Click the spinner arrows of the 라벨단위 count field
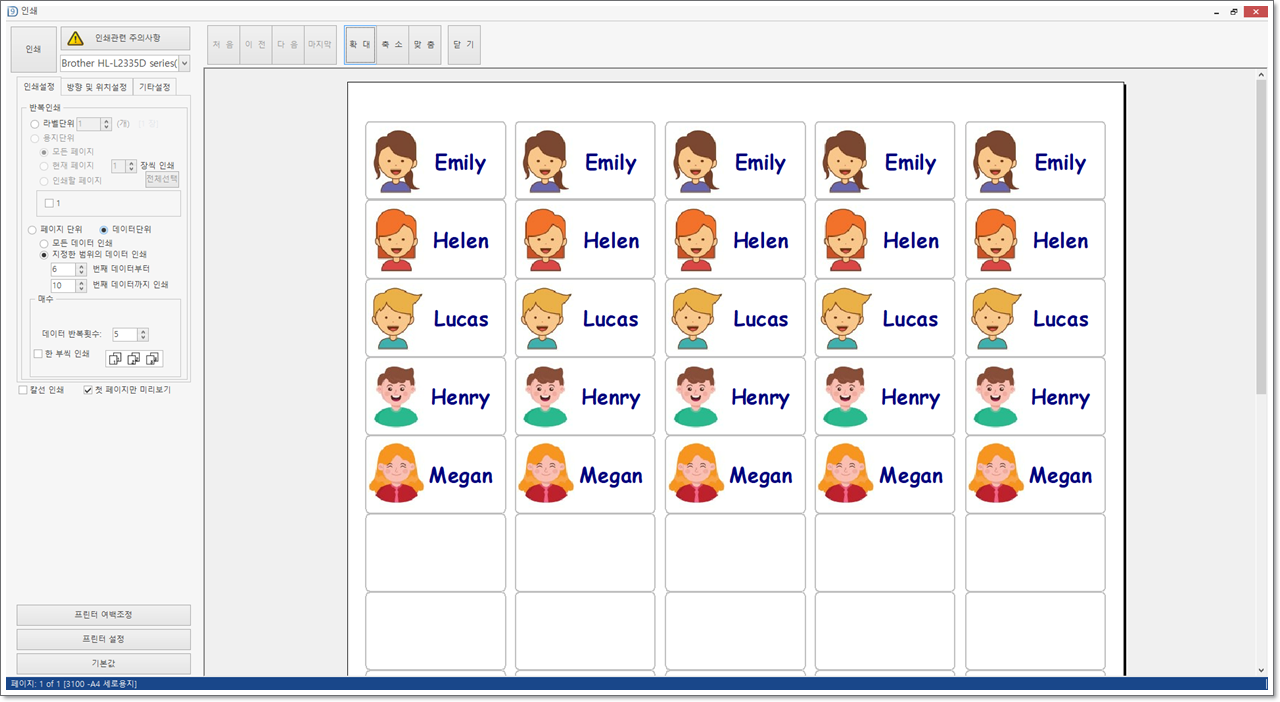Viewport: 1280px width, 702px height. click(106, 124)
